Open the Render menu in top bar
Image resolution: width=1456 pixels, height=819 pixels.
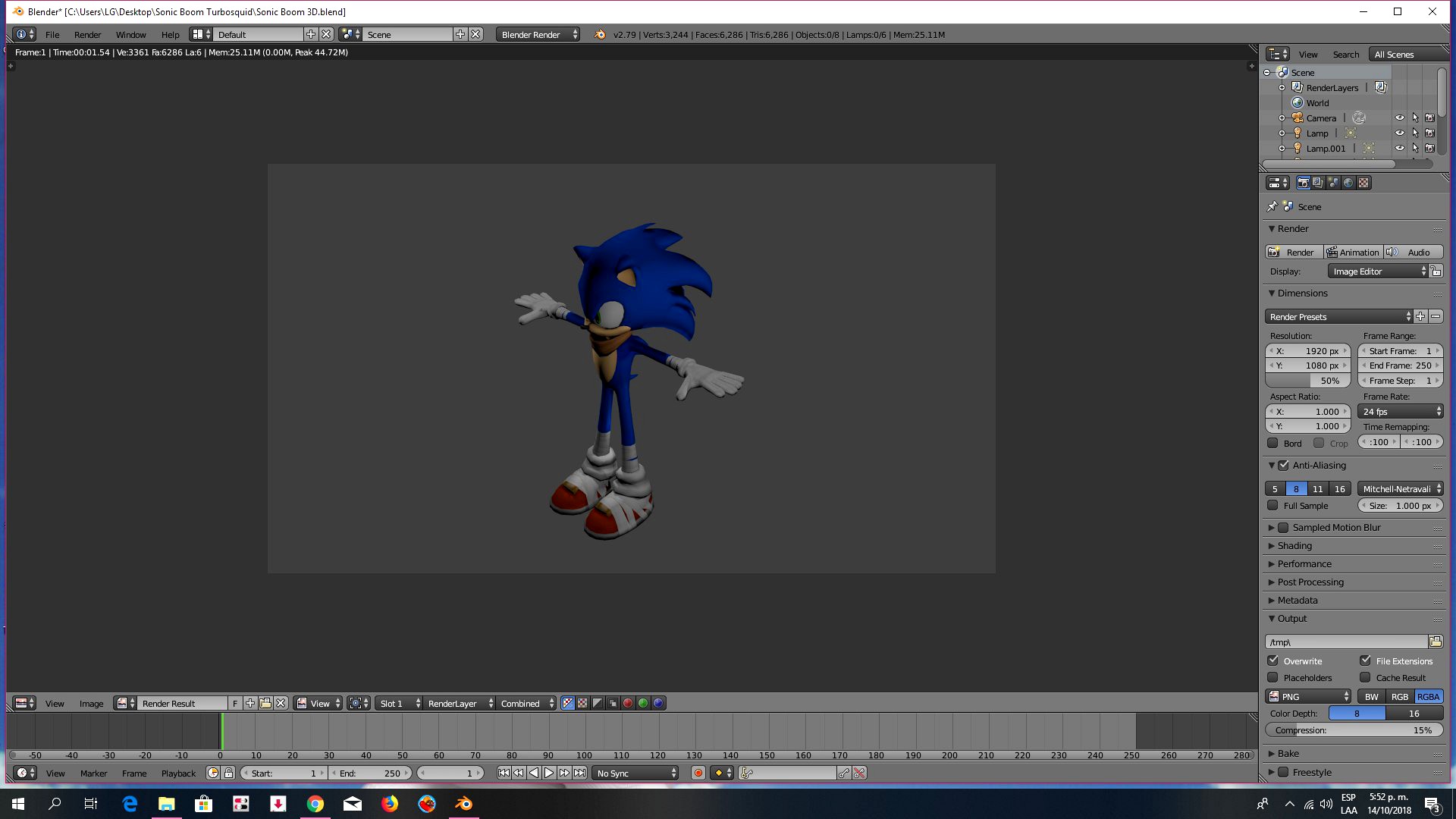point(87,34)
